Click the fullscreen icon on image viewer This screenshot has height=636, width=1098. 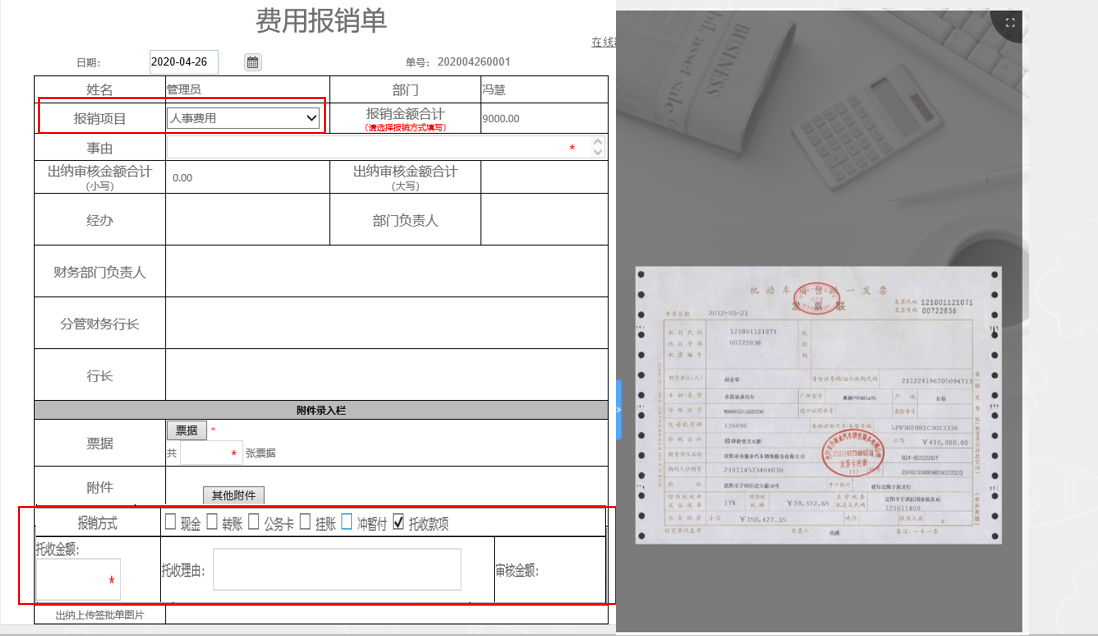coord(1011,22)
